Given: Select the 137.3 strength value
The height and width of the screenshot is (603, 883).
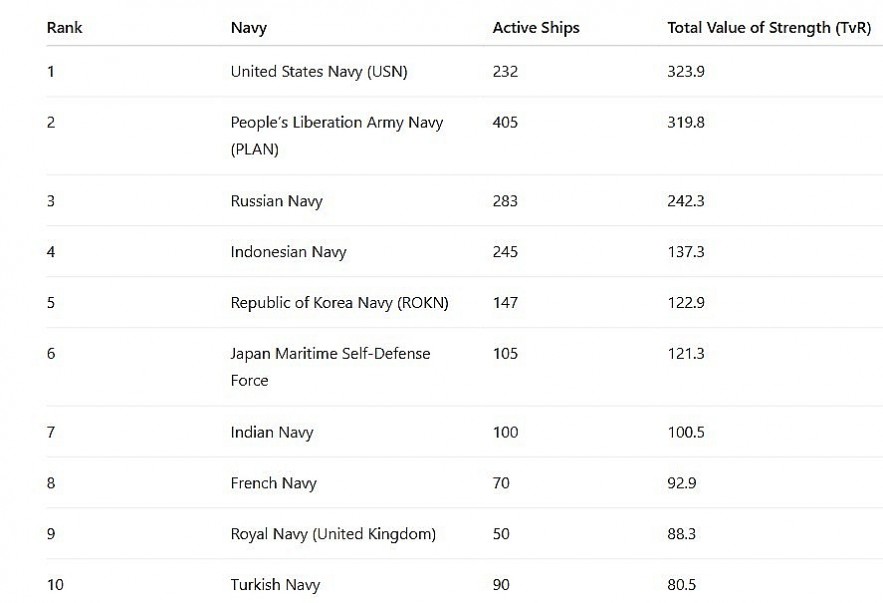Looking at the screenshot, I should point(685,252).
